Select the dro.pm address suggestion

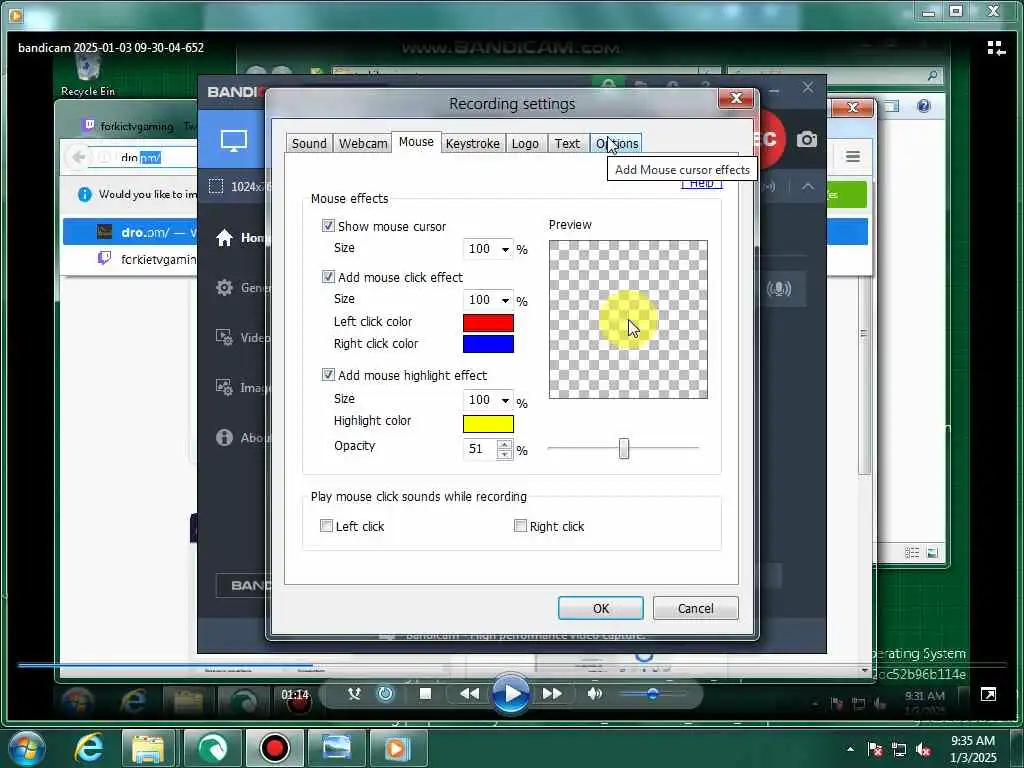[130, 232]
